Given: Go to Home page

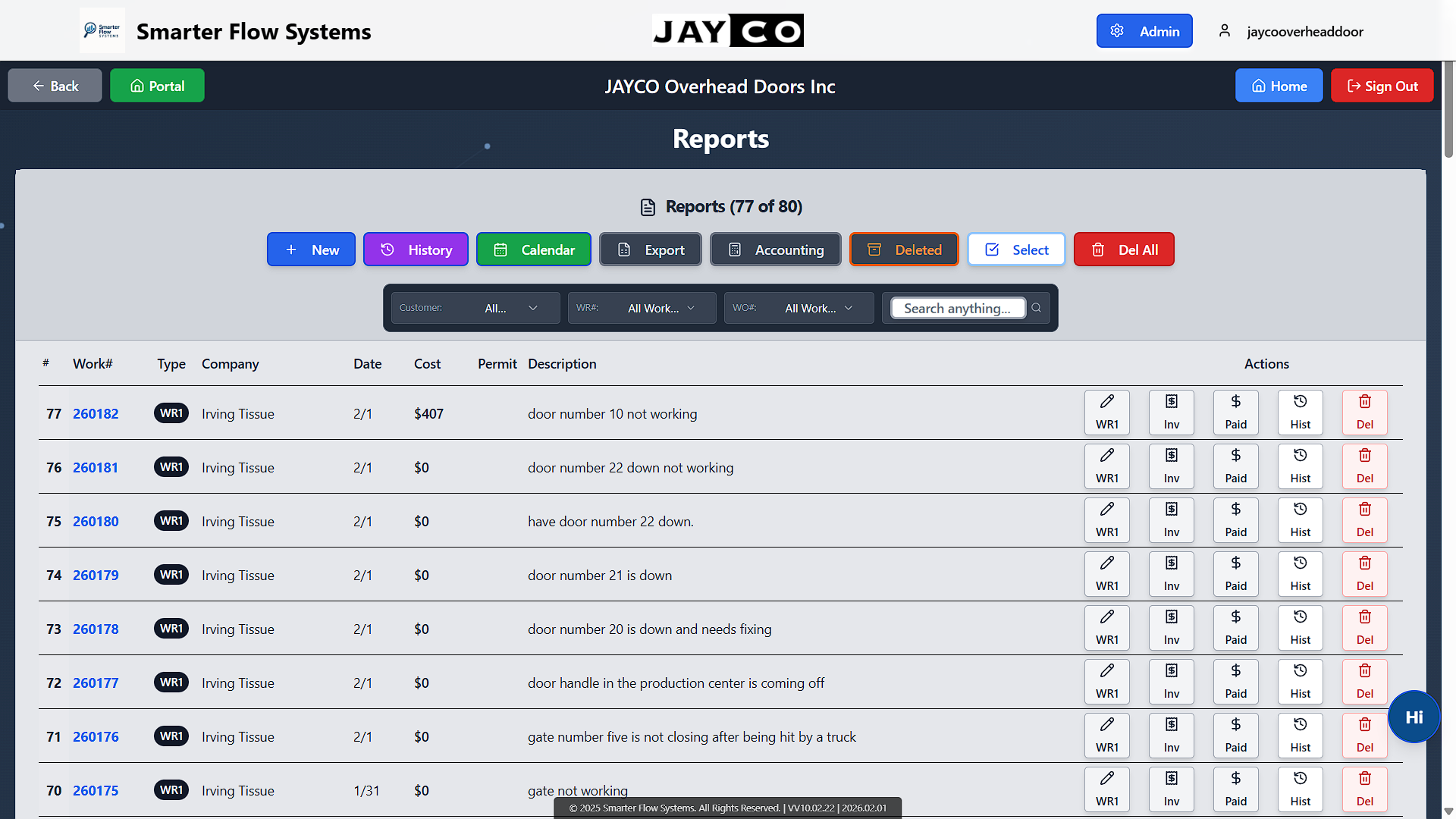Looking at the screenshot, I should point(1279,86).
